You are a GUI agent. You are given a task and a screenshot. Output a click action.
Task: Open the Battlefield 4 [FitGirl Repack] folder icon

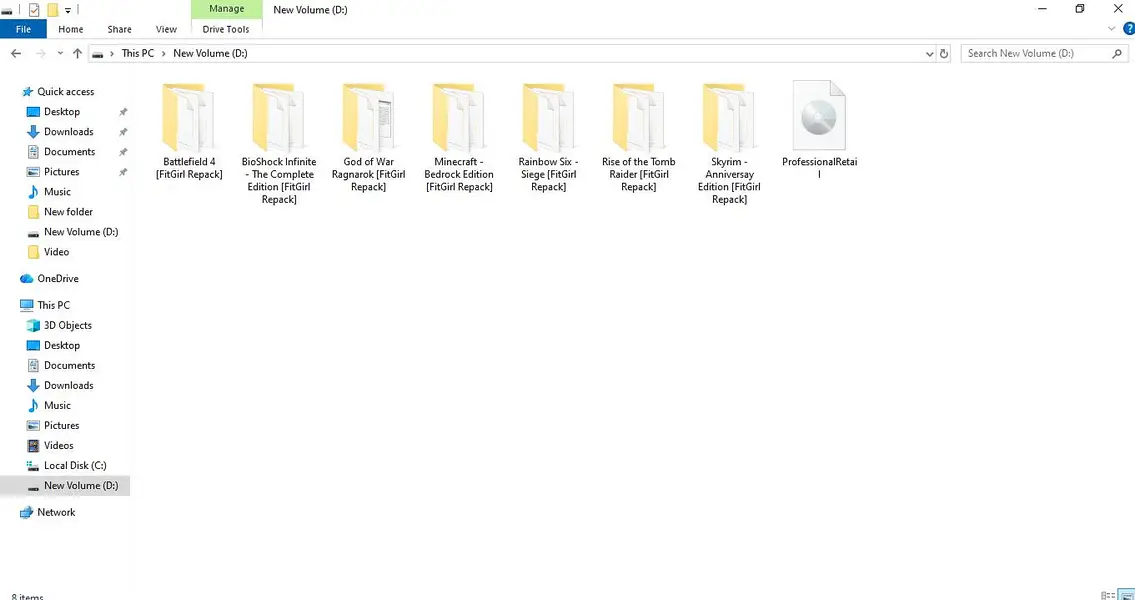(x=188, y=117)
